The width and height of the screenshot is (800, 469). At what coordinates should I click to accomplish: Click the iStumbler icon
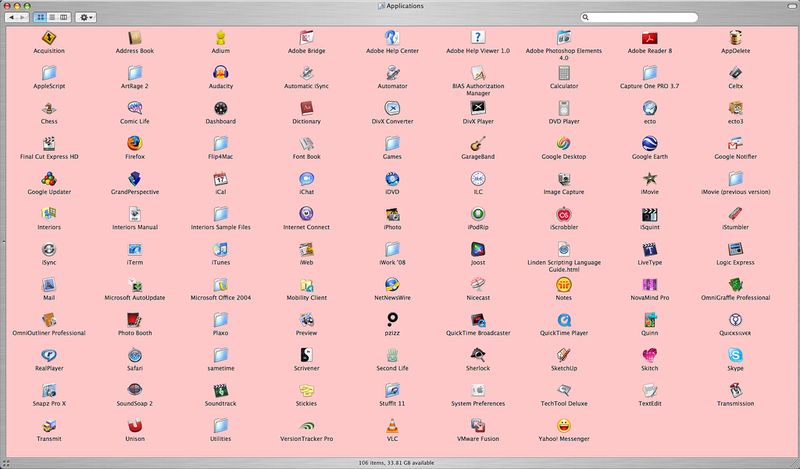(735, 214)
